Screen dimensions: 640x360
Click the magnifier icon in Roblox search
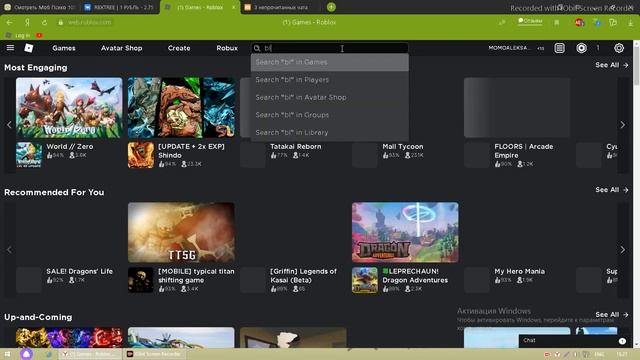257,48
